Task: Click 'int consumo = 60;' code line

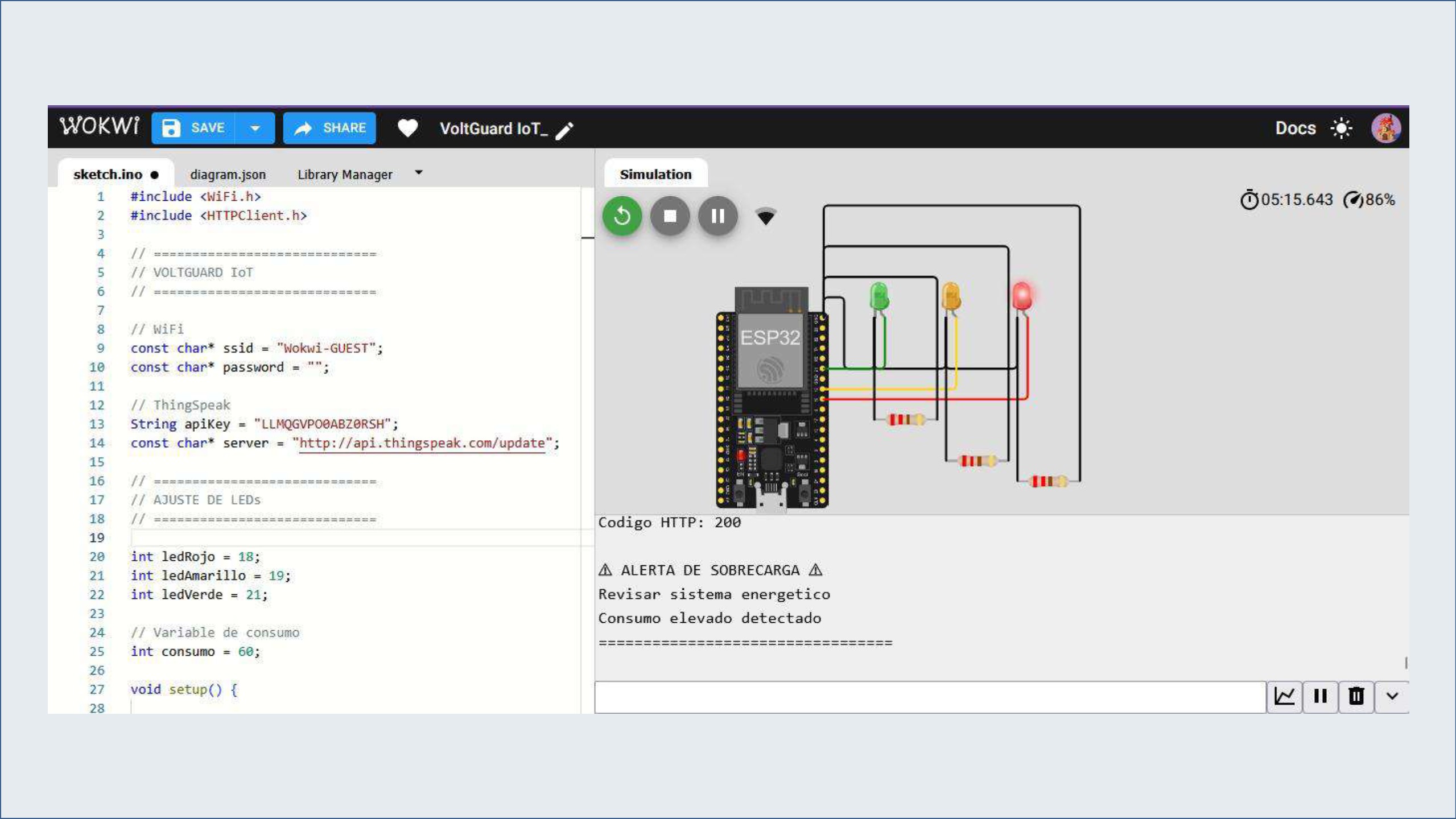Action: 195,651
